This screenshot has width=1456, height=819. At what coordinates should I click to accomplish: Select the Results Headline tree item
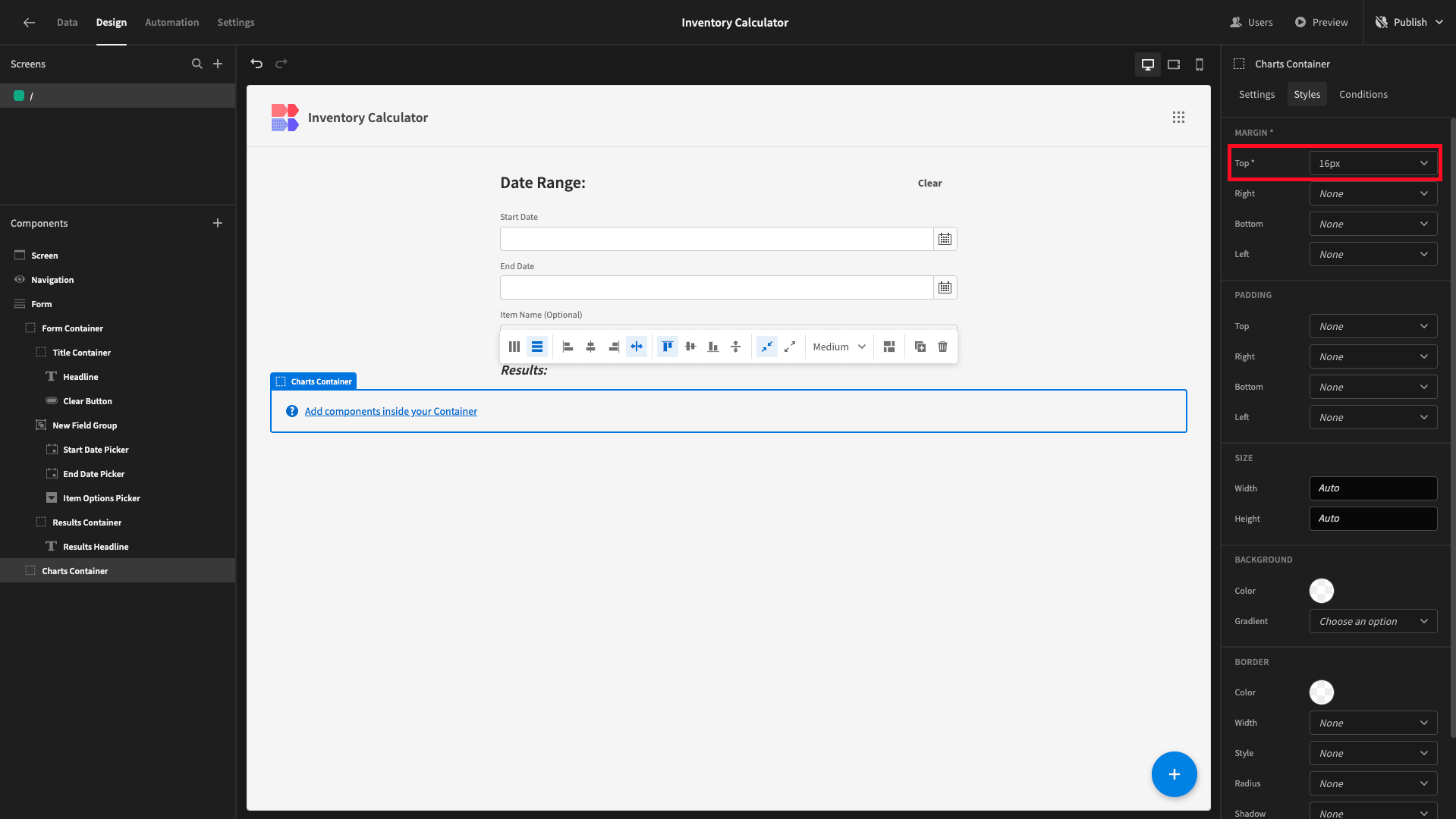pos(118,547)
